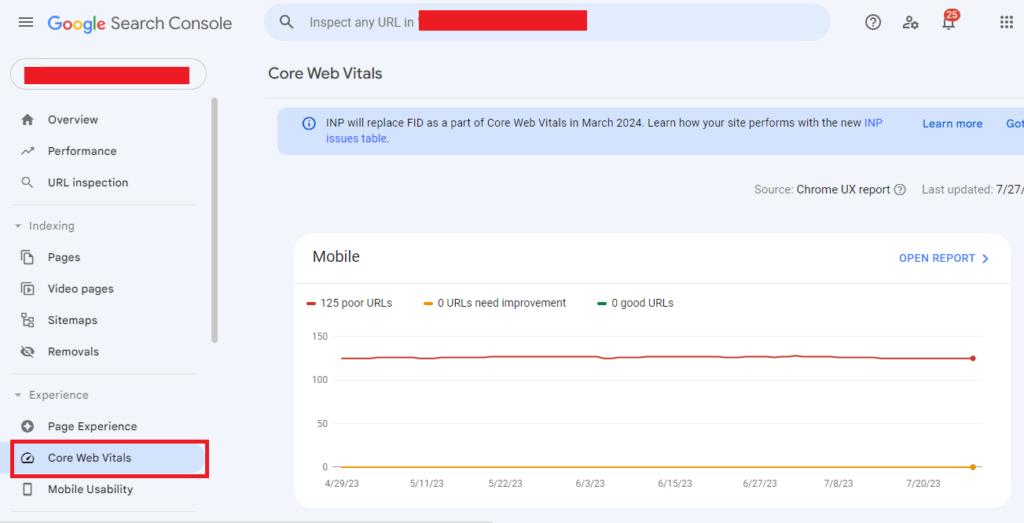This screenshot has height=523, width=1024.
Task: Click the URL inspection magnifier icon
Action: coord(27,182)
